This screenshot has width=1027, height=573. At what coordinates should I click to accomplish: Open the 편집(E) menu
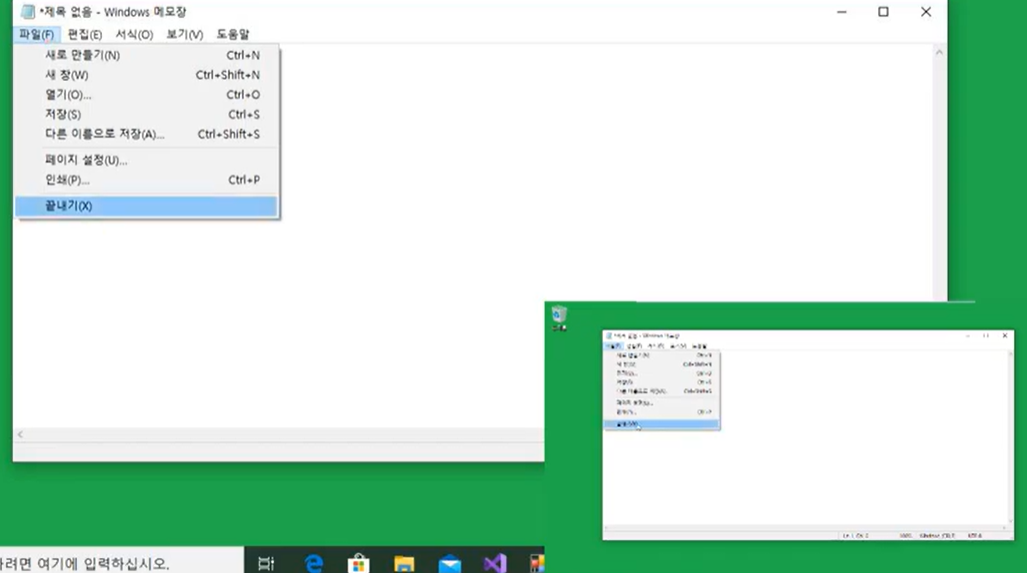pyautogui.click(x=84, y=34)
